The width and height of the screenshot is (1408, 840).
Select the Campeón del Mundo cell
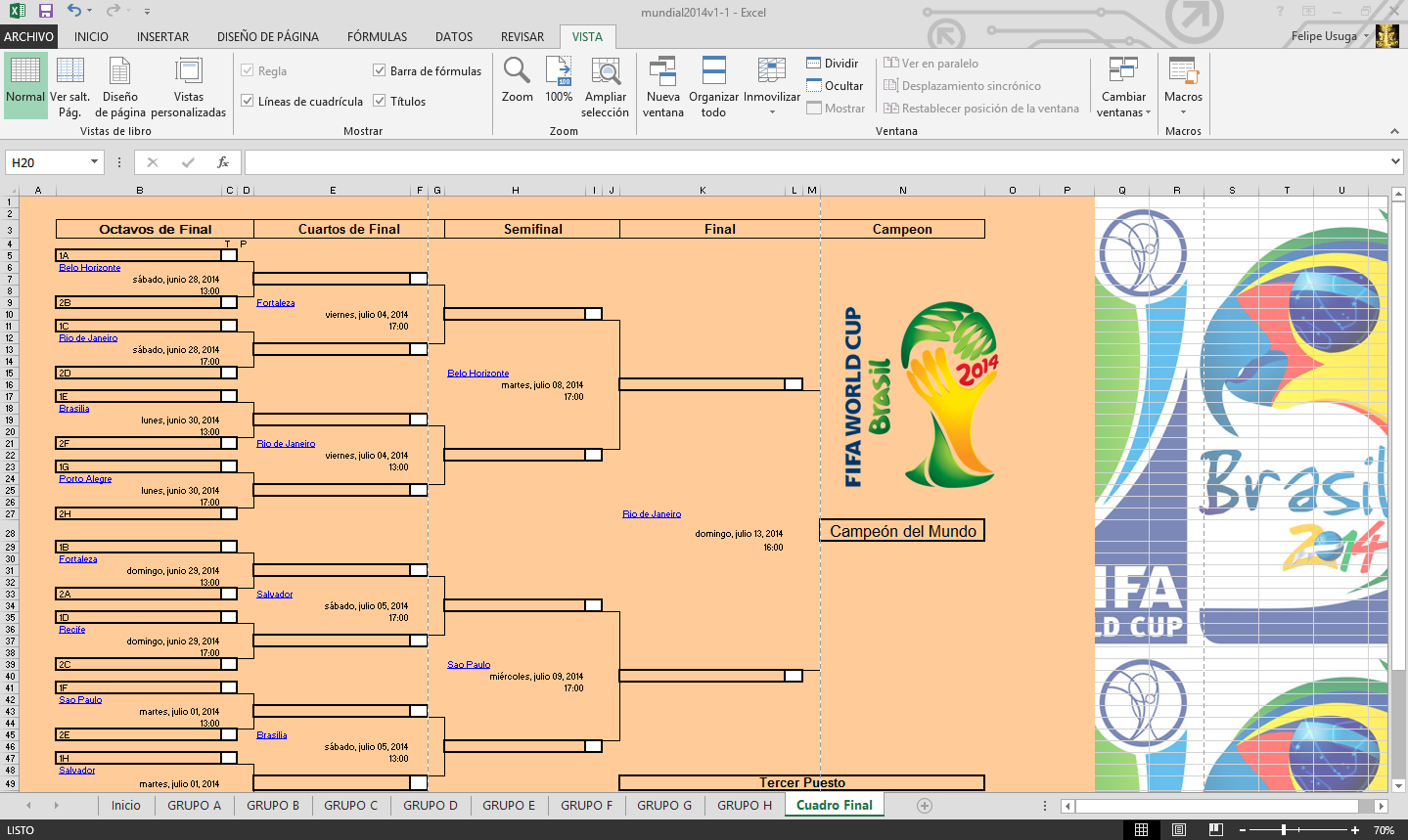tap(902, 531)
